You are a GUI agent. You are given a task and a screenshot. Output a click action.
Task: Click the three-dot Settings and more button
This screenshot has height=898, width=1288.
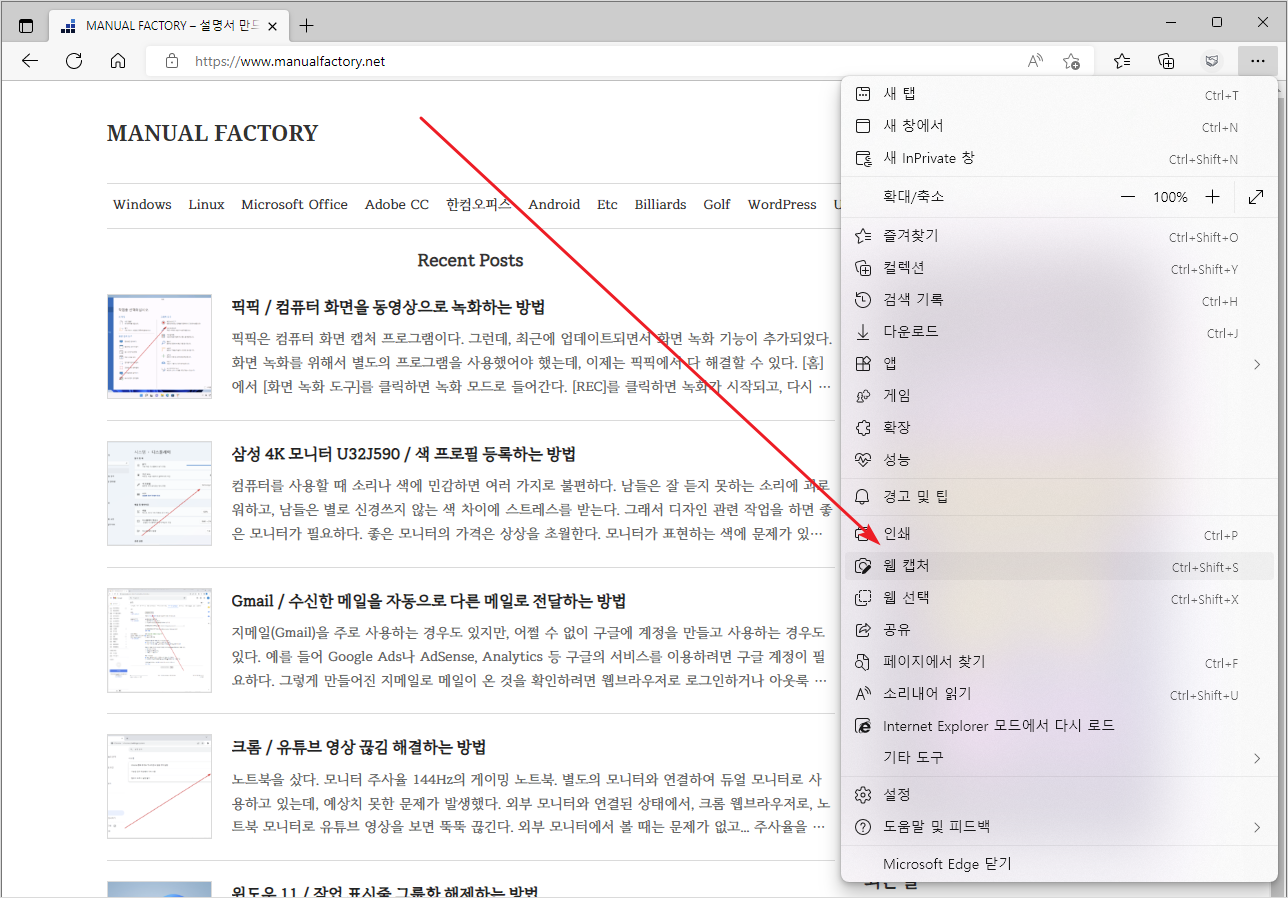tap(1257, 61)
